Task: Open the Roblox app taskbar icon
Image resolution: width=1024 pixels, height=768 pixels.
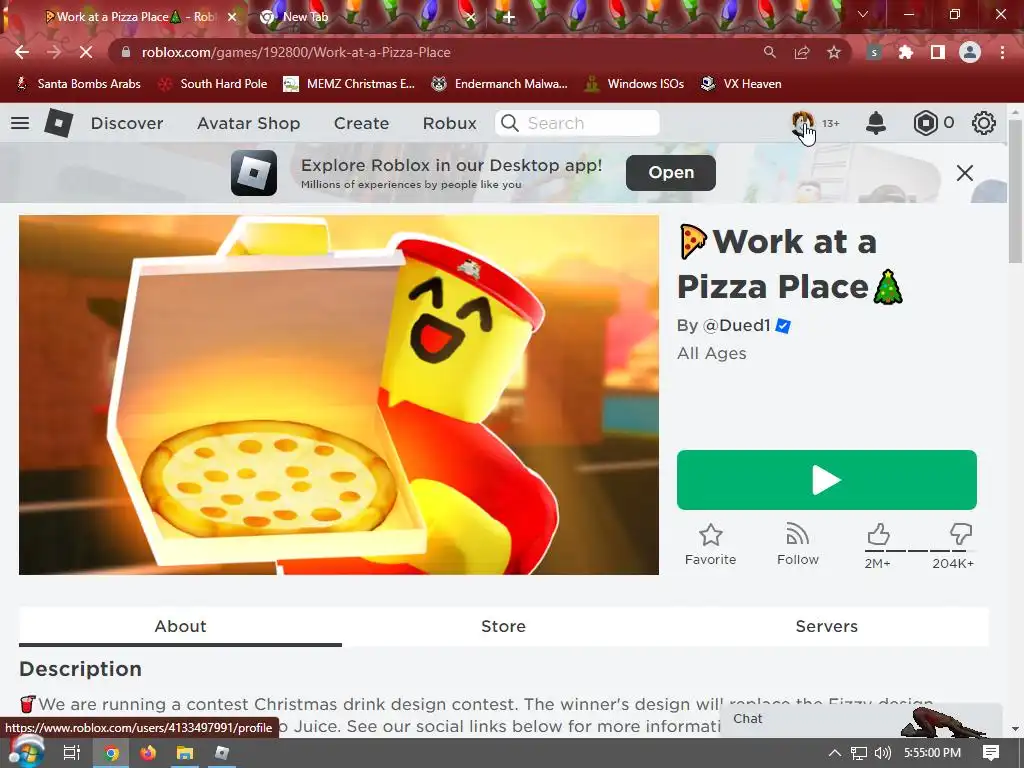Action: coord(222,753)
